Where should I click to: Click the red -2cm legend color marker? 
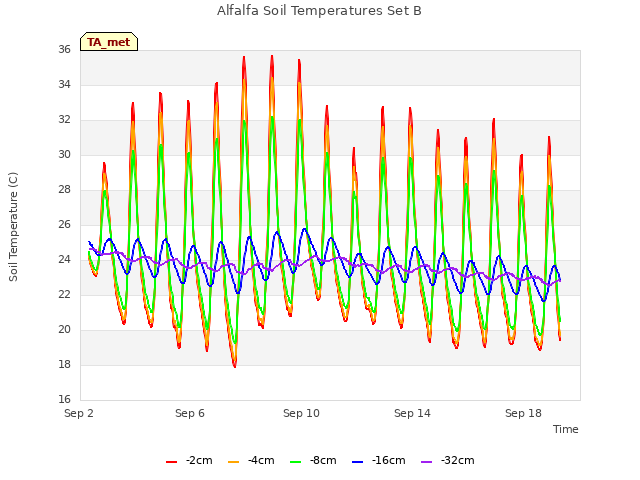(171, 462)
